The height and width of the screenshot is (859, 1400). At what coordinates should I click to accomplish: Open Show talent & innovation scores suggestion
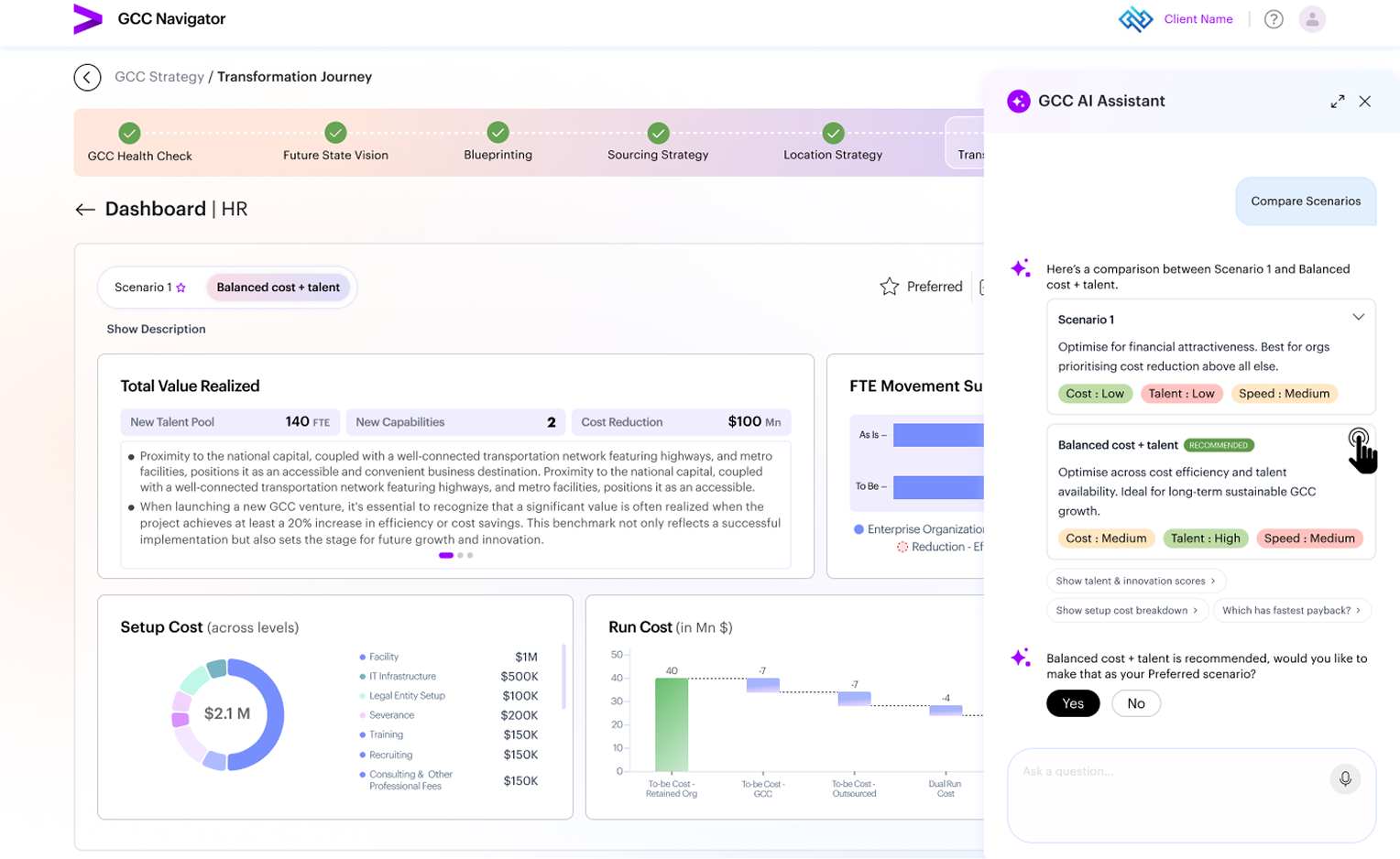[x=1136, y=581]
